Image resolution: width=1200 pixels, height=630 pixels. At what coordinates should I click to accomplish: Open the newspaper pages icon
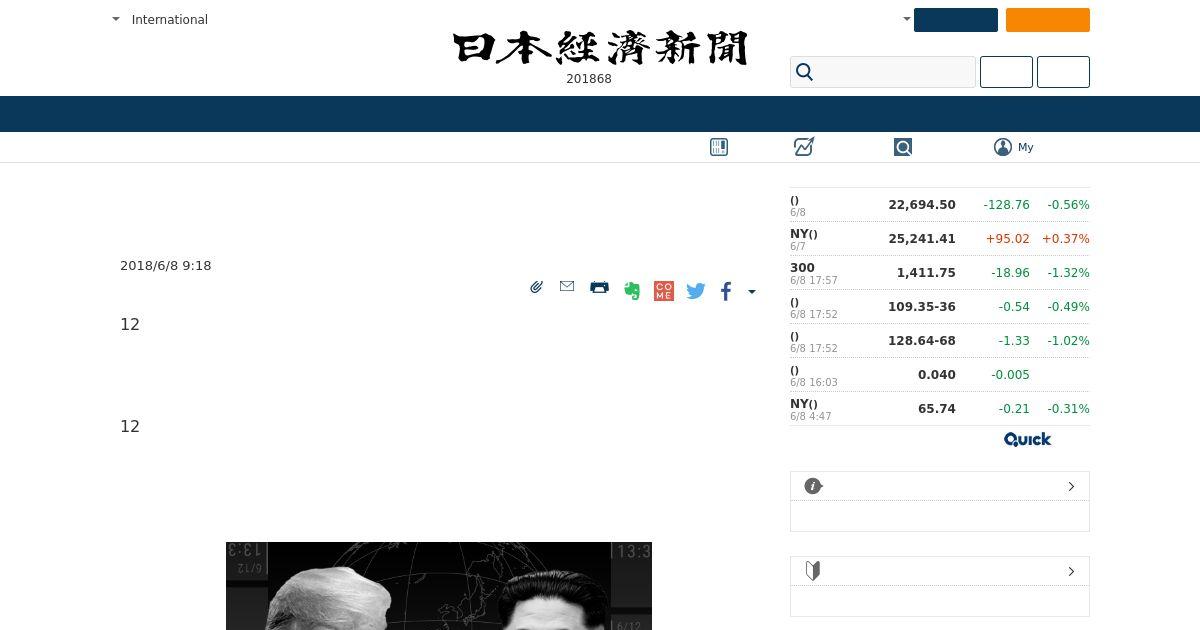[719, 147]
